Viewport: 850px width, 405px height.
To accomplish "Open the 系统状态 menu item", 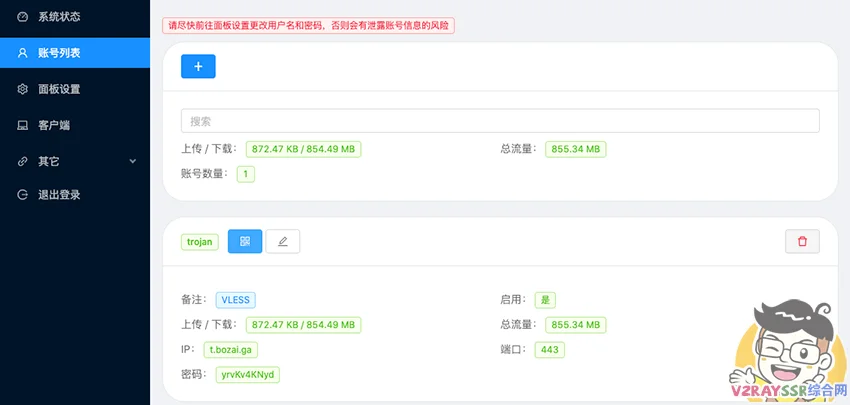I will tap(75, 17).
